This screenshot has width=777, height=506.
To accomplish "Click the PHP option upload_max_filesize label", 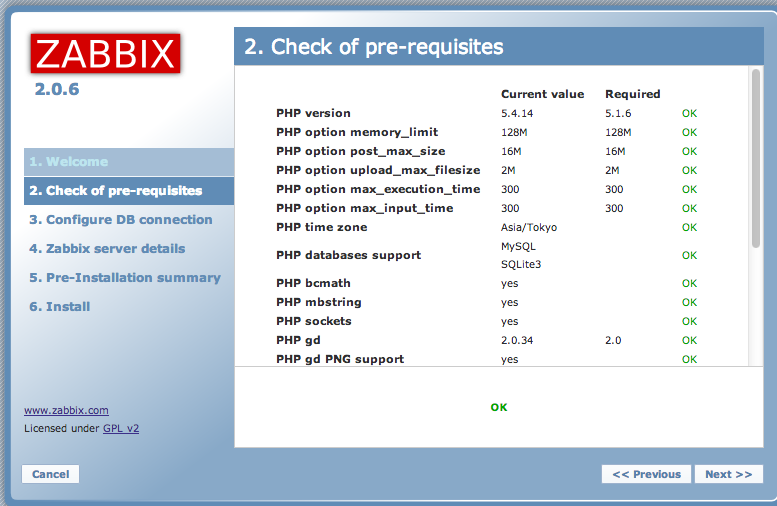I will pyautogui.click(x=378, y=170).
